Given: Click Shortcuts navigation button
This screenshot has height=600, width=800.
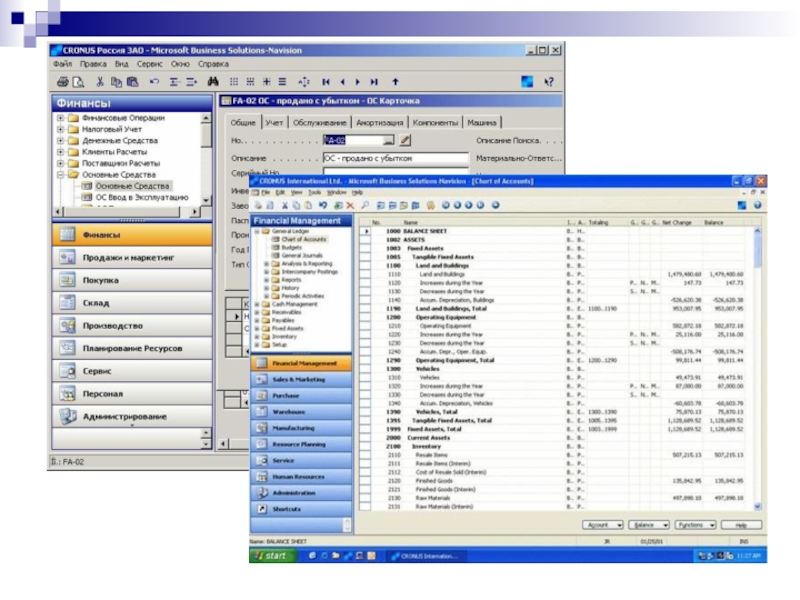Looking at the screenshot, I should pyautogui.click(x=301, y=509).
